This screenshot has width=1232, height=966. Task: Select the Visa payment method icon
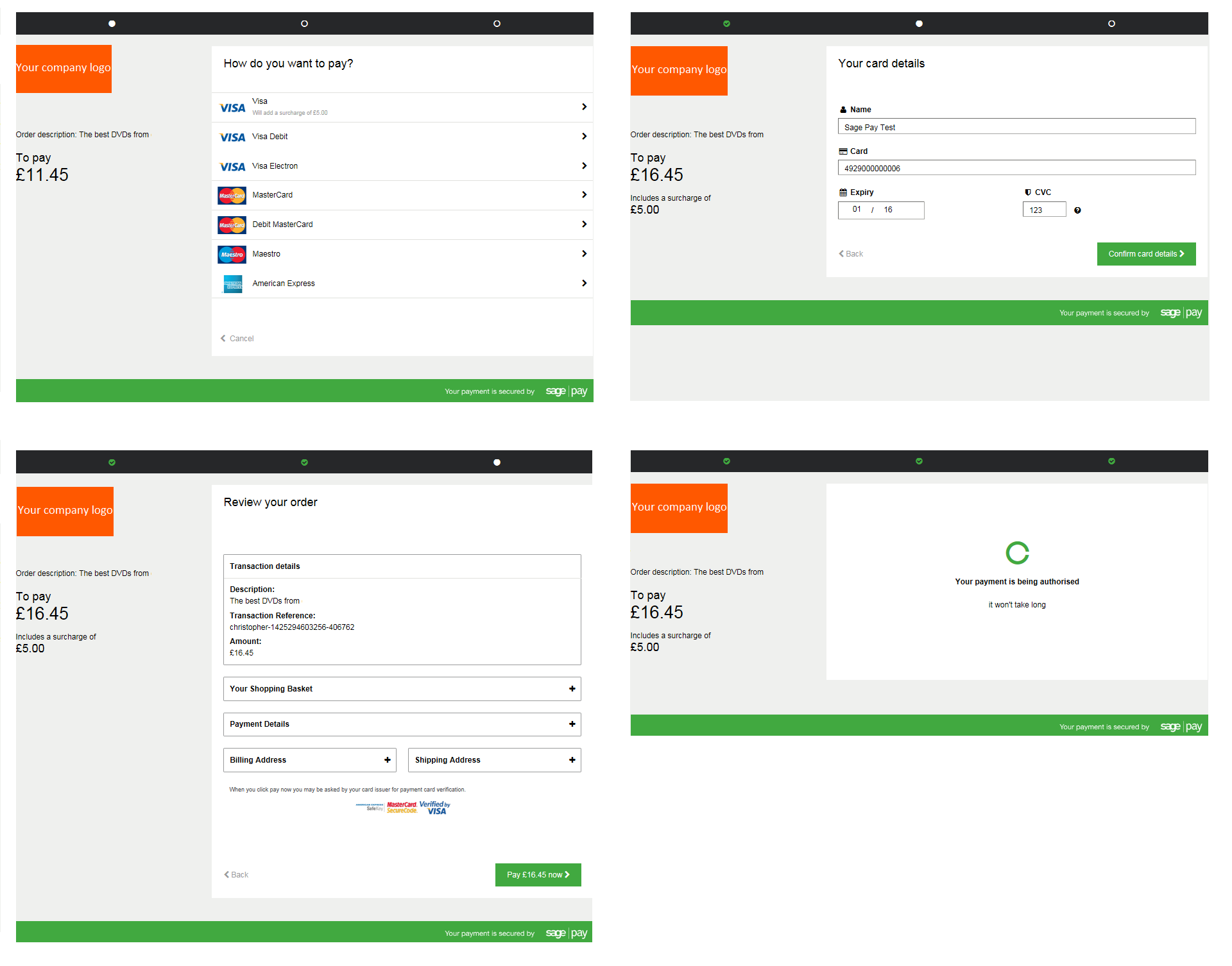click(x=232, y=107)
